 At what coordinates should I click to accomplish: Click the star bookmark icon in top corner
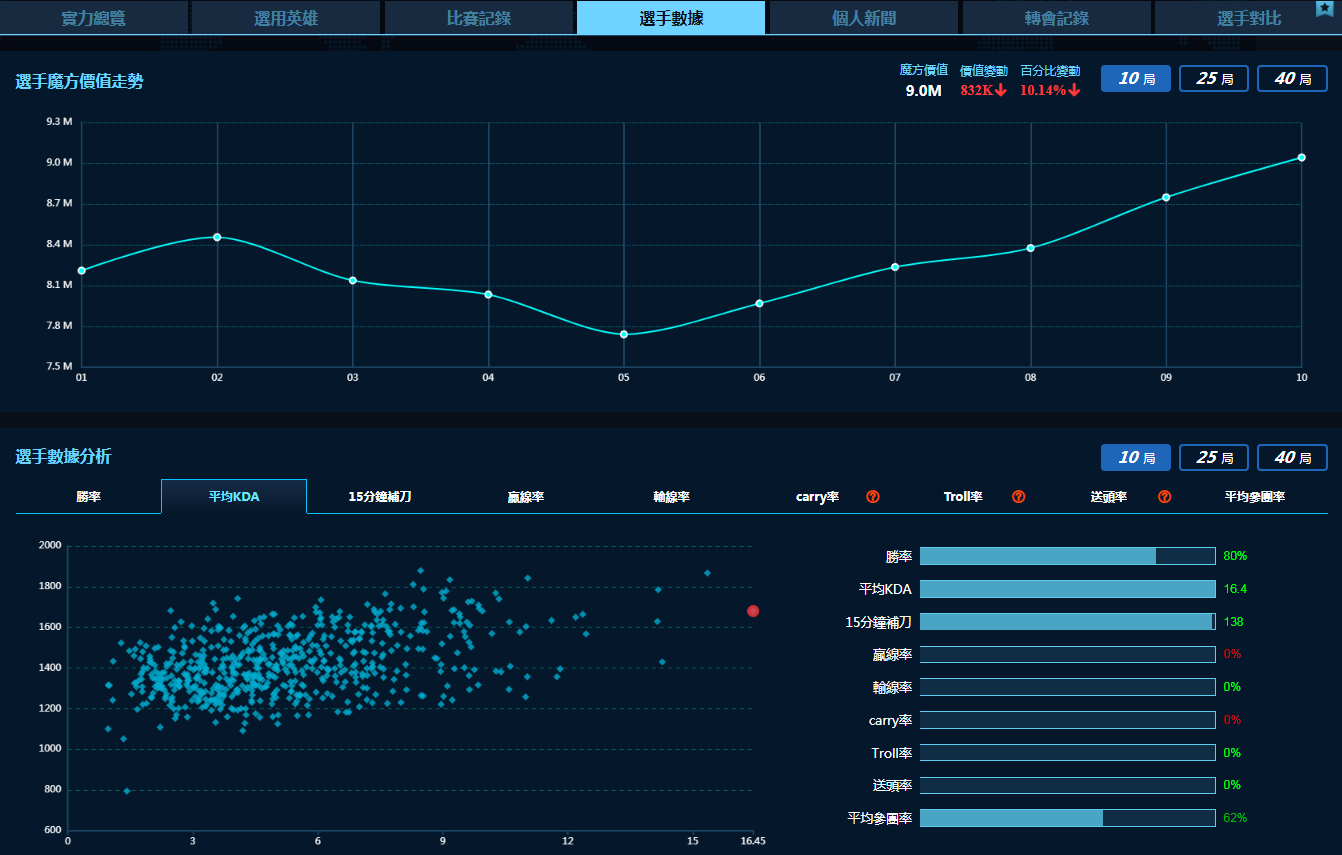click(1324, 9)
